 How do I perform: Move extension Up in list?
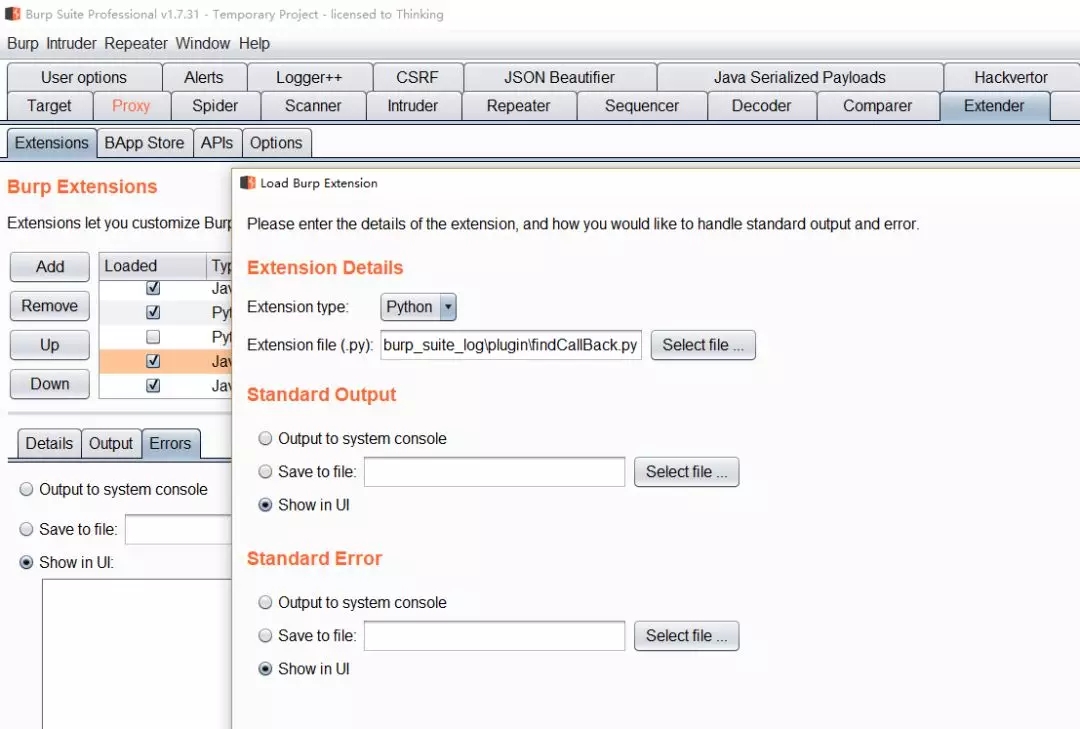pos(50,345)
